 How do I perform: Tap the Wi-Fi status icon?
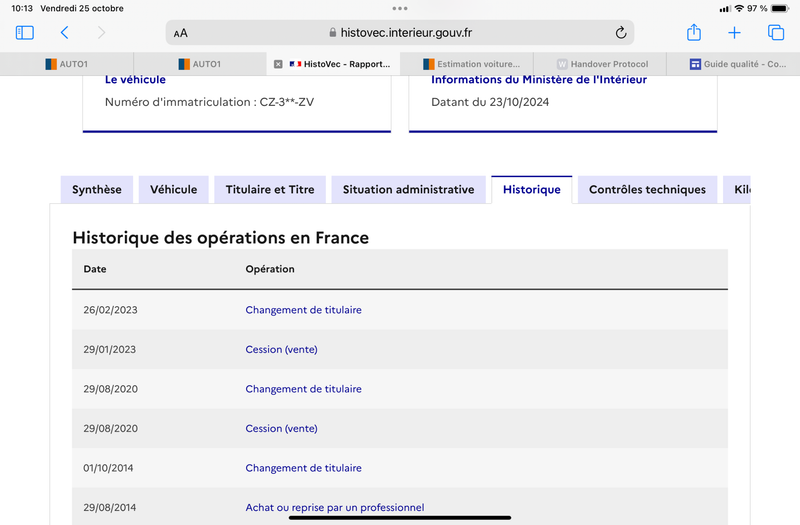(739, 8)
